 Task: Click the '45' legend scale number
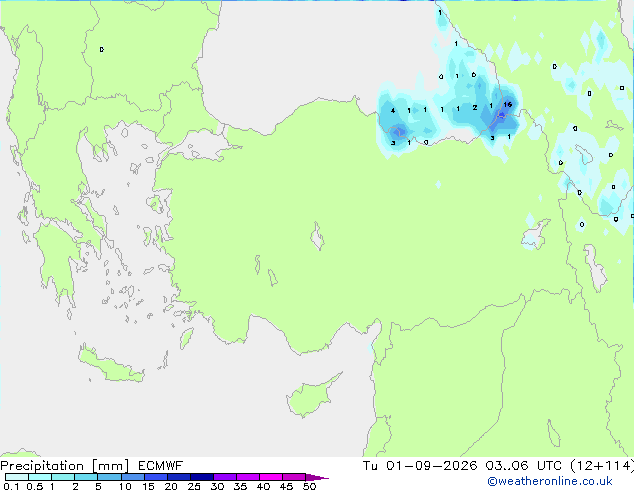pyautogui.click(x=286, y=486)
